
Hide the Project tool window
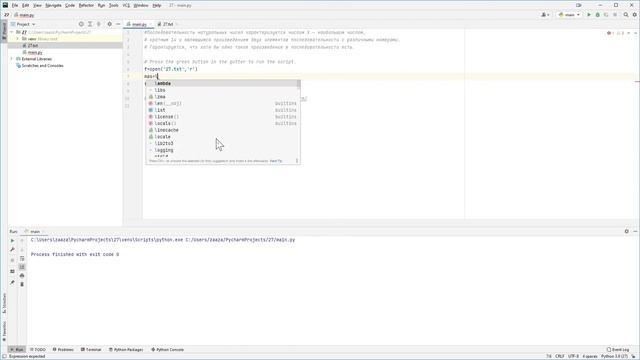pyautogui.click(x=118, y=24)
